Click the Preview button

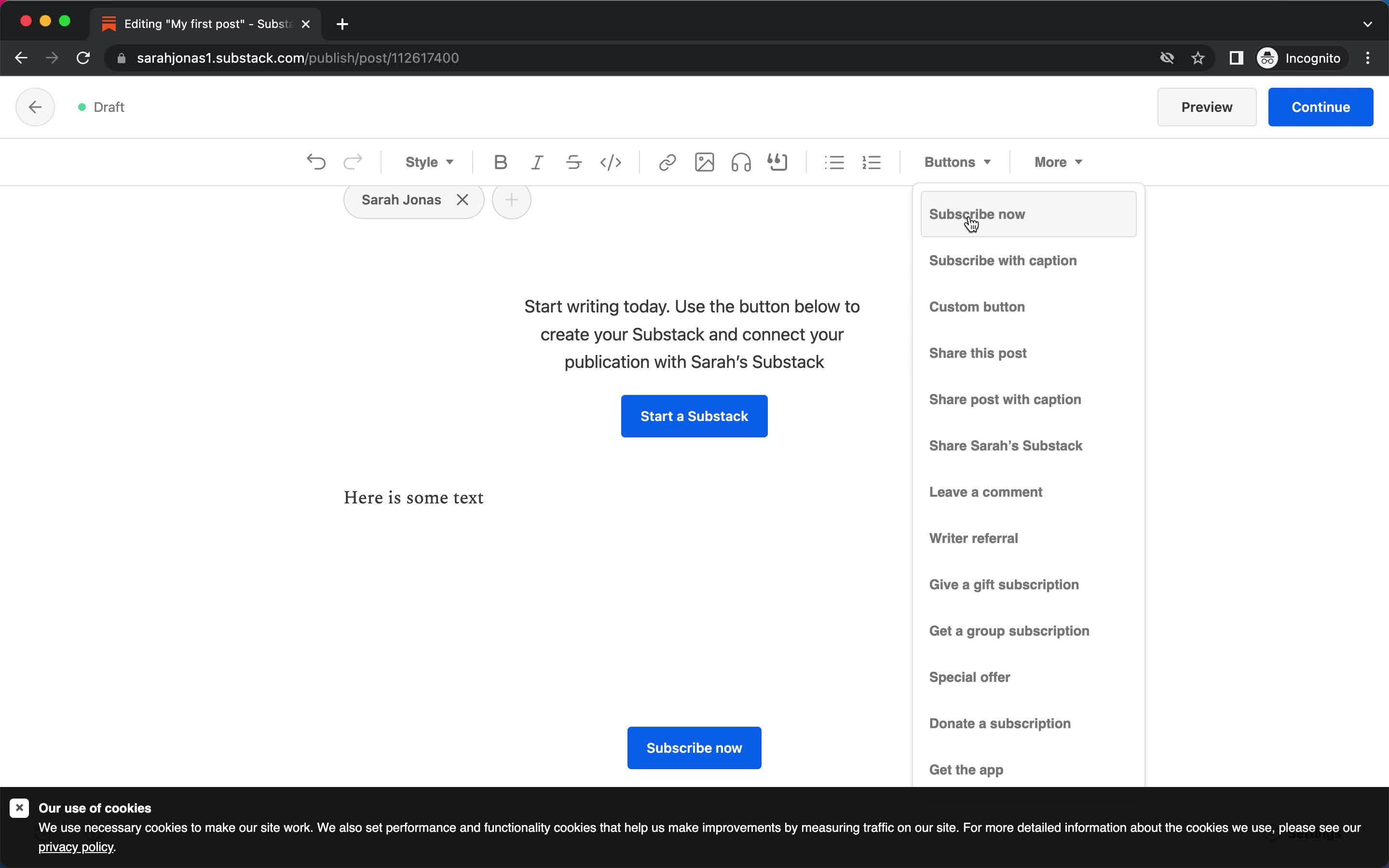[x=1206, y=107]
